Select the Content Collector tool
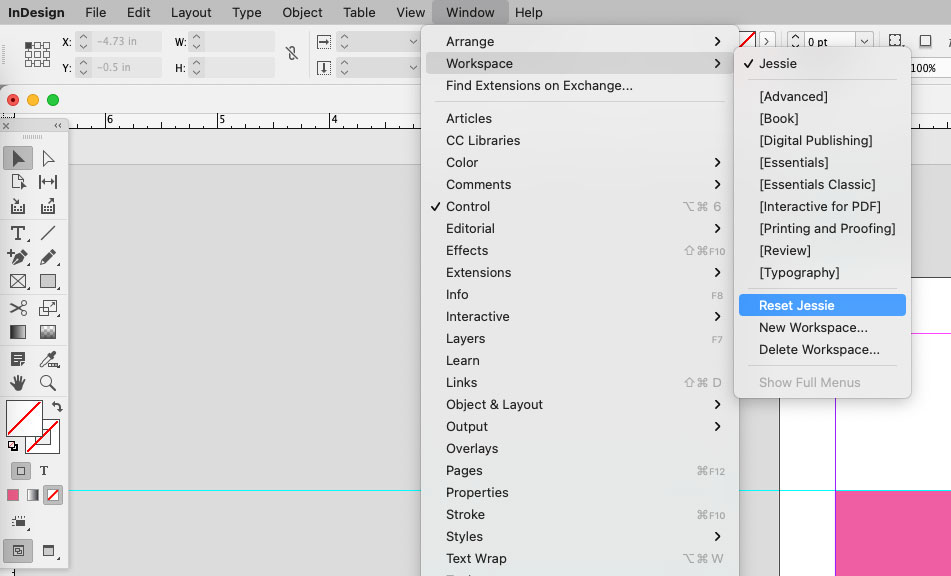Screen dimensions: 951x576 [x=18, y=207]
